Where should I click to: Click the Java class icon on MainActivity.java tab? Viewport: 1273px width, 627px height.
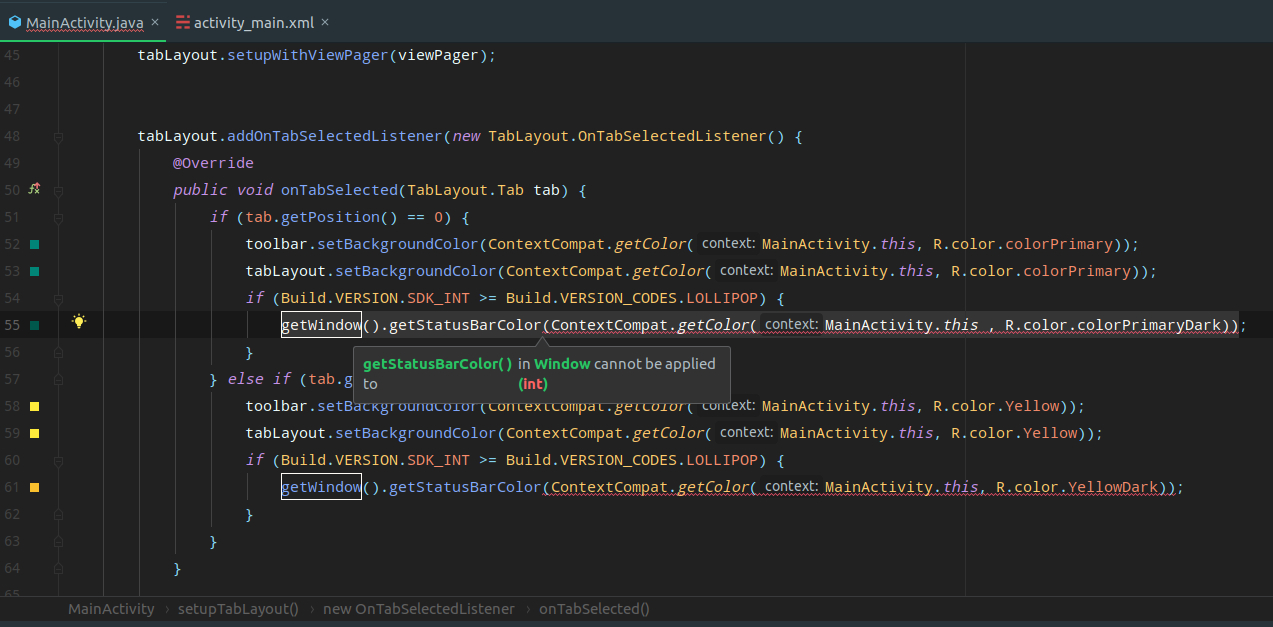click(15, 22)
